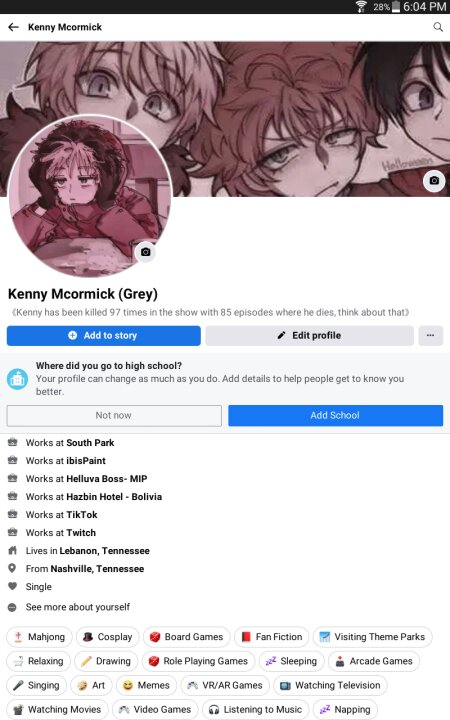Select the Fan Fiction hobby chip

272,637
